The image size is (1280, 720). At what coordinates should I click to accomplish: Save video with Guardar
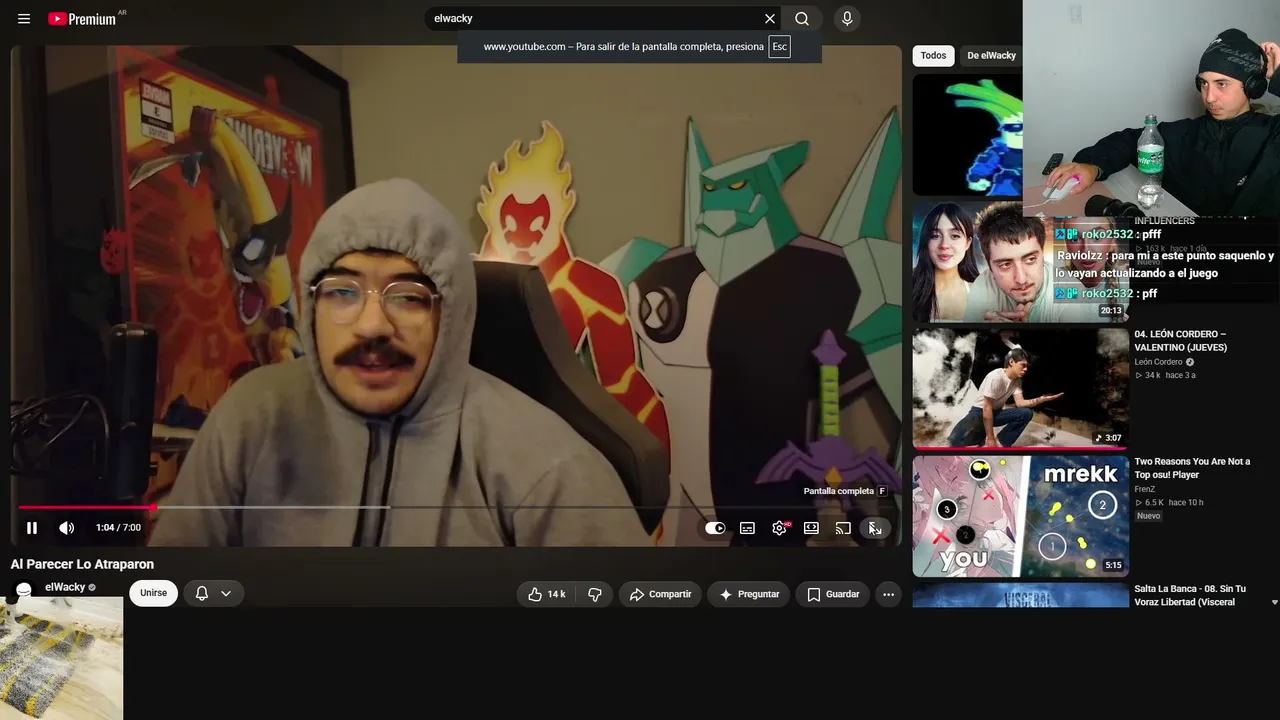pos(833,594)
